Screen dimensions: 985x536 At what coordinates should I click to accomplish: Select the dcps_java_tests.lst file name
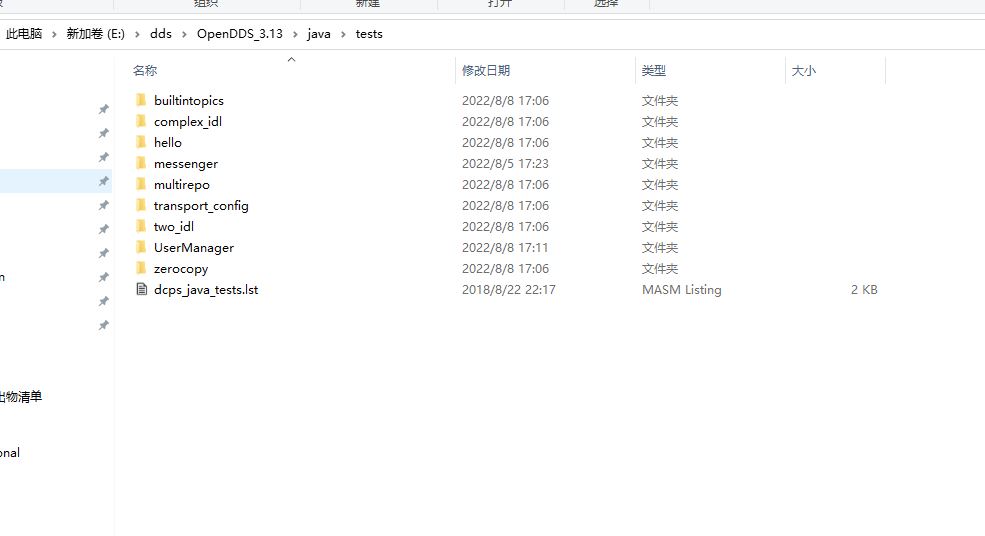point(206,290)
